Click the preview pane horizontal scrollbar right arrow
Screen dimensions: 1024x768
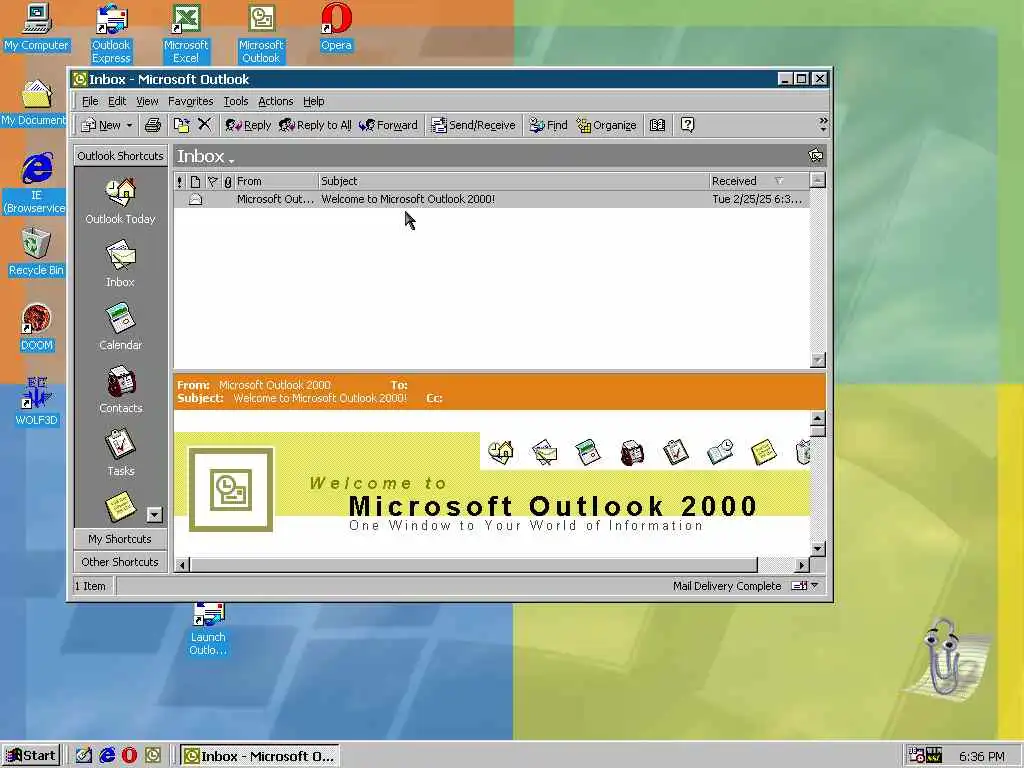pyautogui.click(x=801, y=565)
